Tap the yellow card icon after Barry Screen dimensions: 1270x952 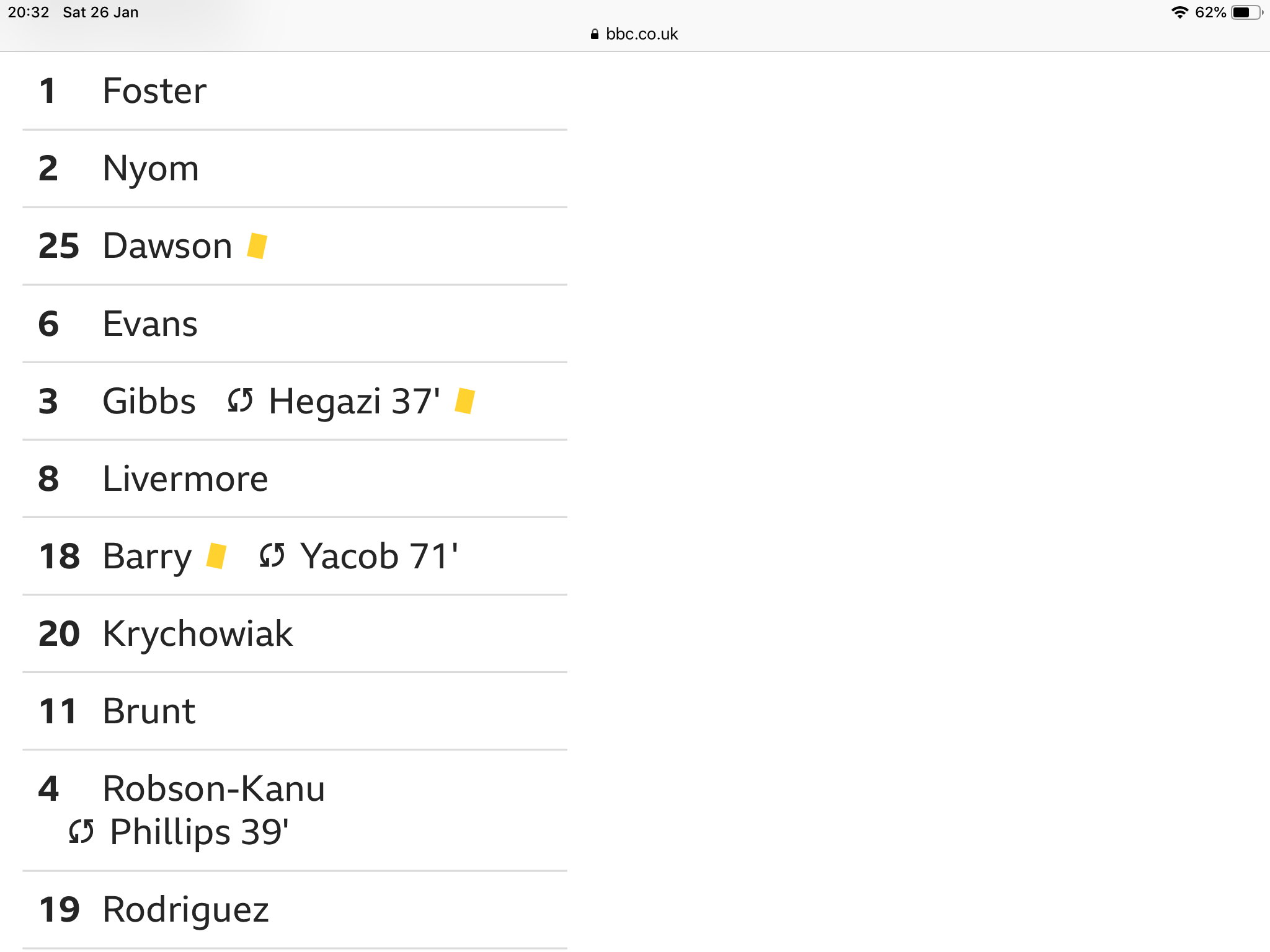tap(216, 555)
